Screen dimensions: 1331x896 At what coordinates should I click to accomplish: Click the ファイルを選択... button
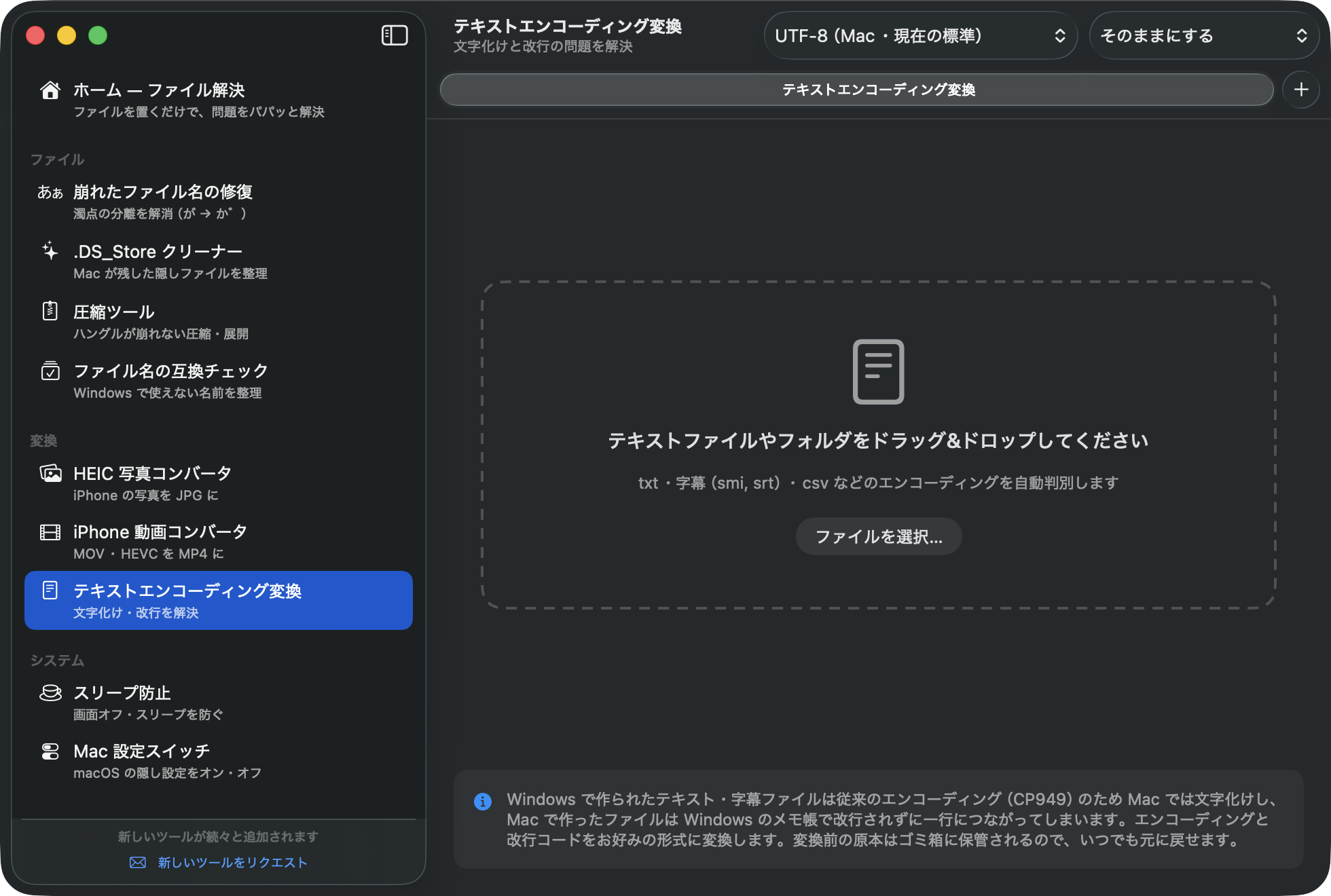click(x=879, y=537)
